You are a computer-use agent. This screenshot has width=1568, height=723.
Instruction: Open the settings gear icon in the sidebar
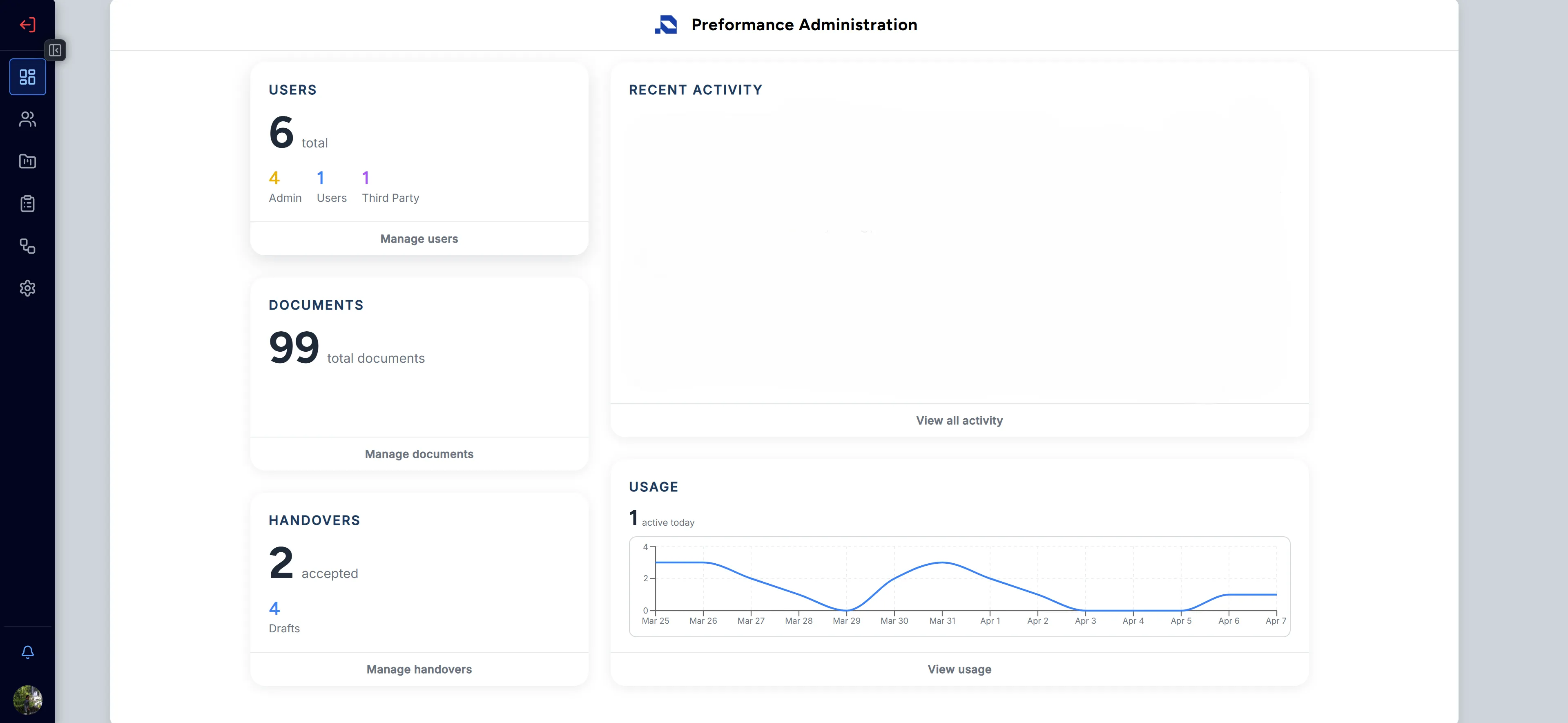(27, 288)
